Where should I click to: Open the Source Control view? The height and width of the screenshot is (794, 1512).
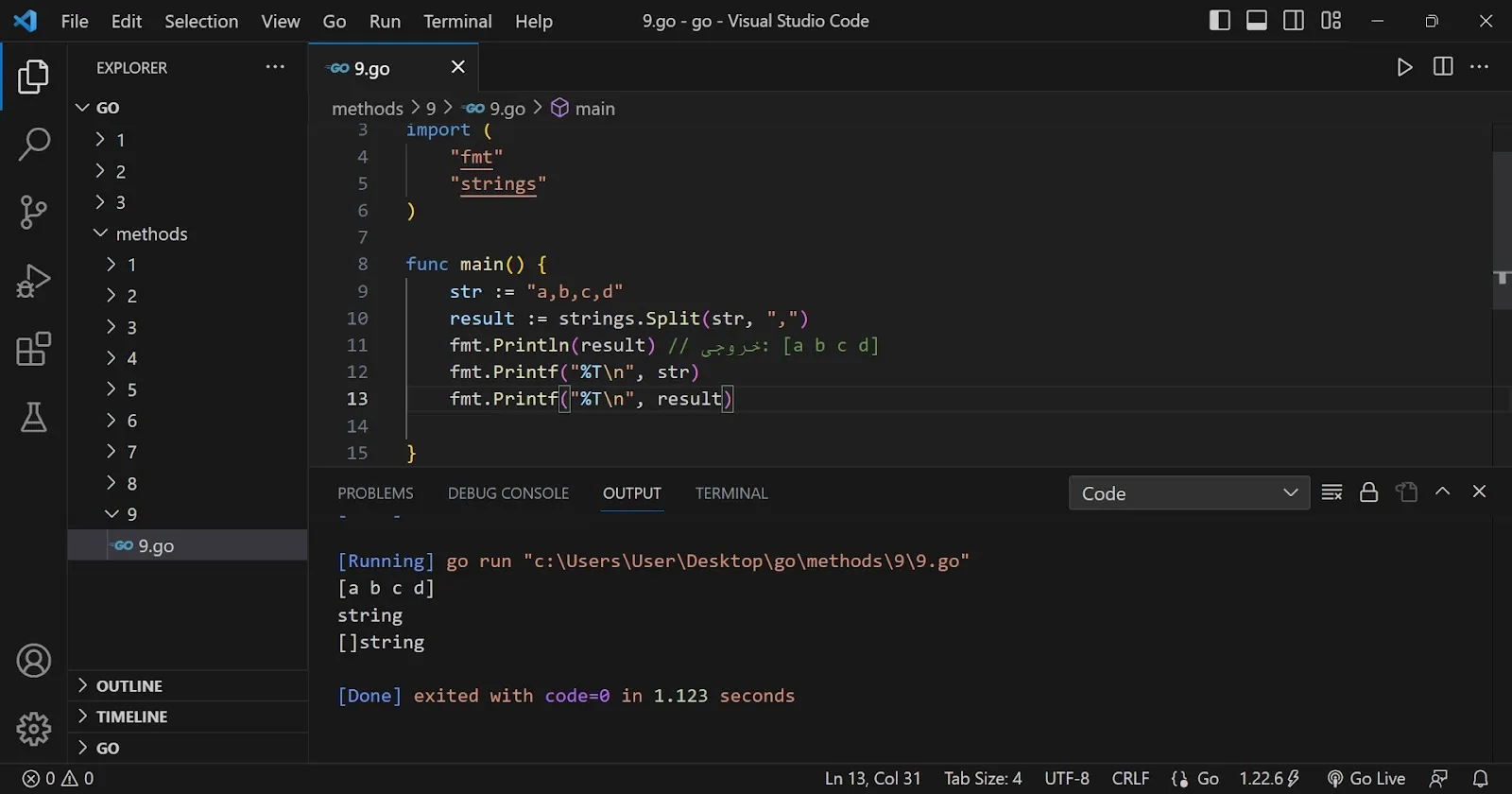33,213
